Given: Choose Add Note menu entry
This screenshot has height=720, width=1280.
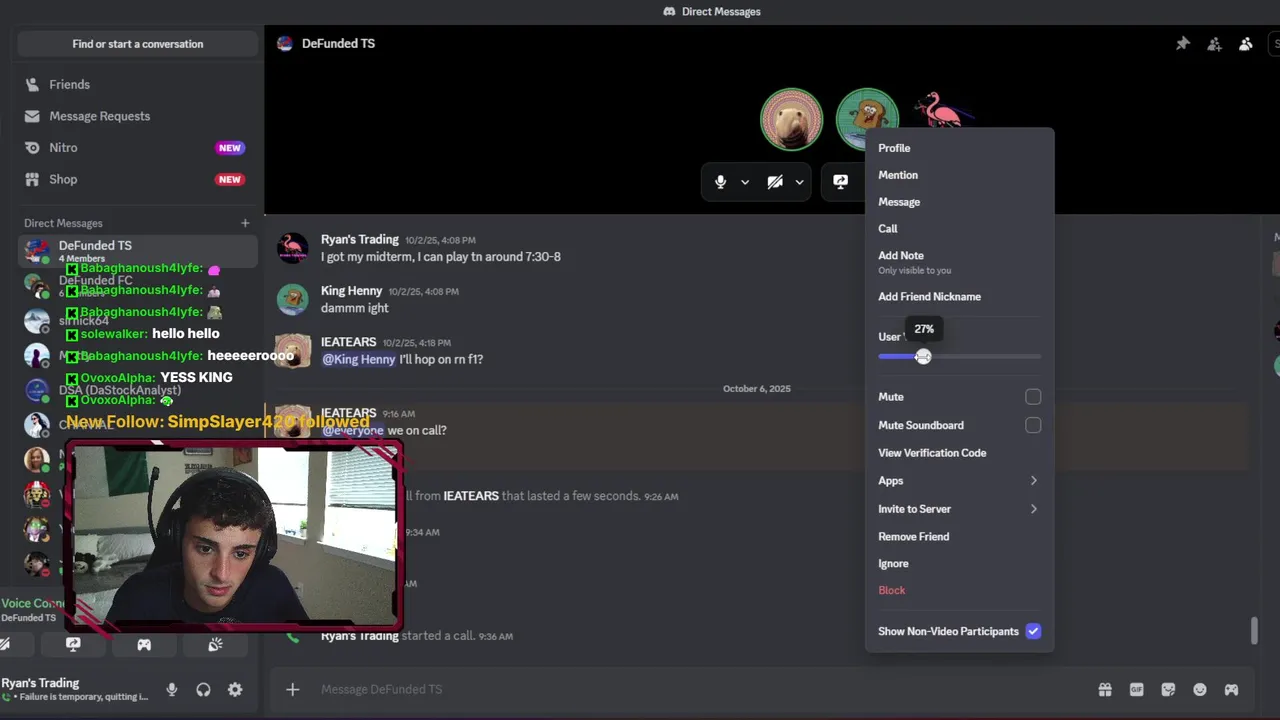Looking at the screenshot, I should 959,262.
